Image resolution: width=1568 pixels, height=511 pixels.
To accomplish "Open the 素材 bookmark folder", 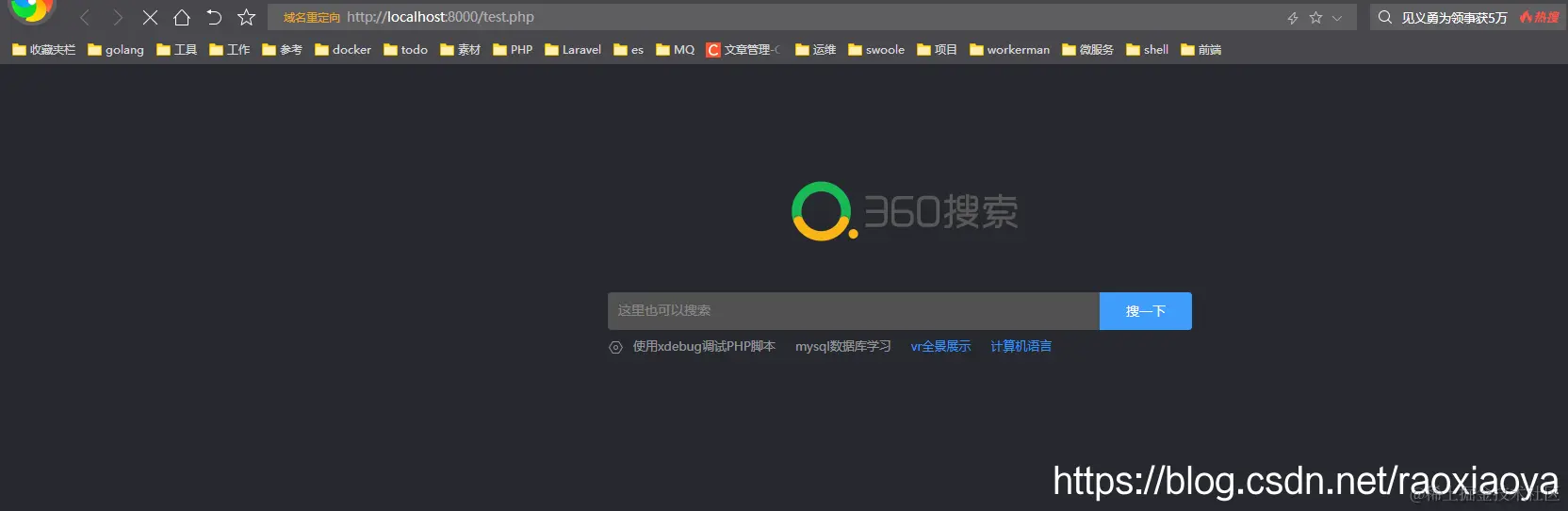I will pos(460,49).
